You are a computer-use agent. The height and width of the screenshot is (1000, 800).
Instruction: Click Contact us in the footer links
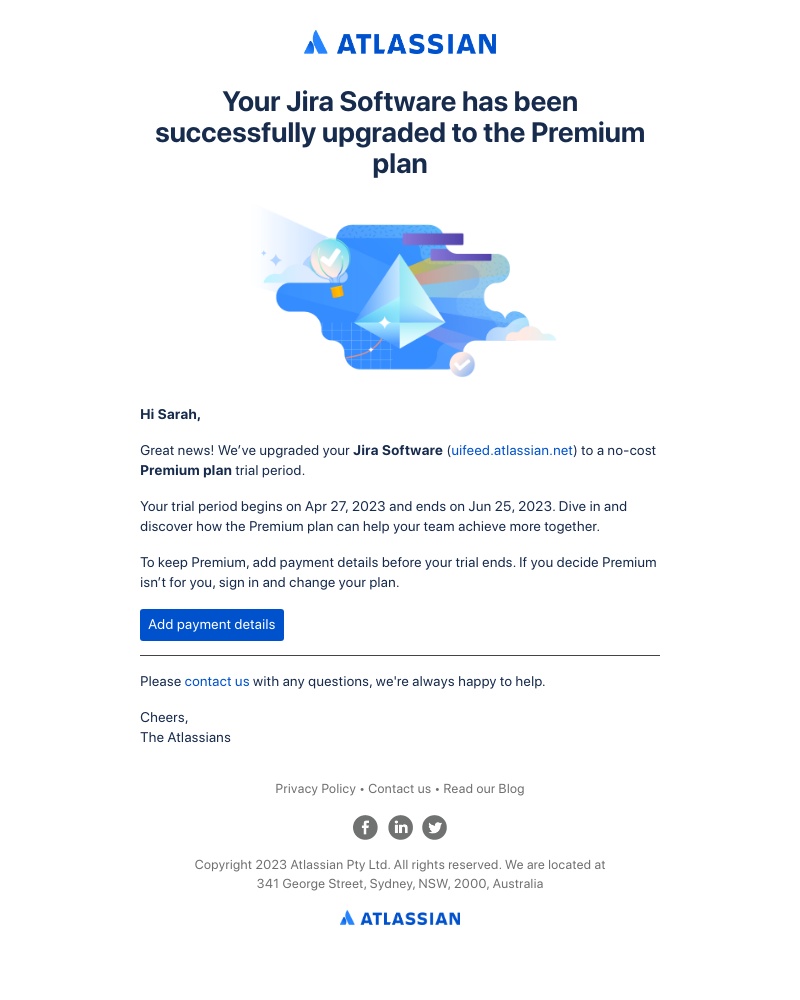(x=399, y=789)
